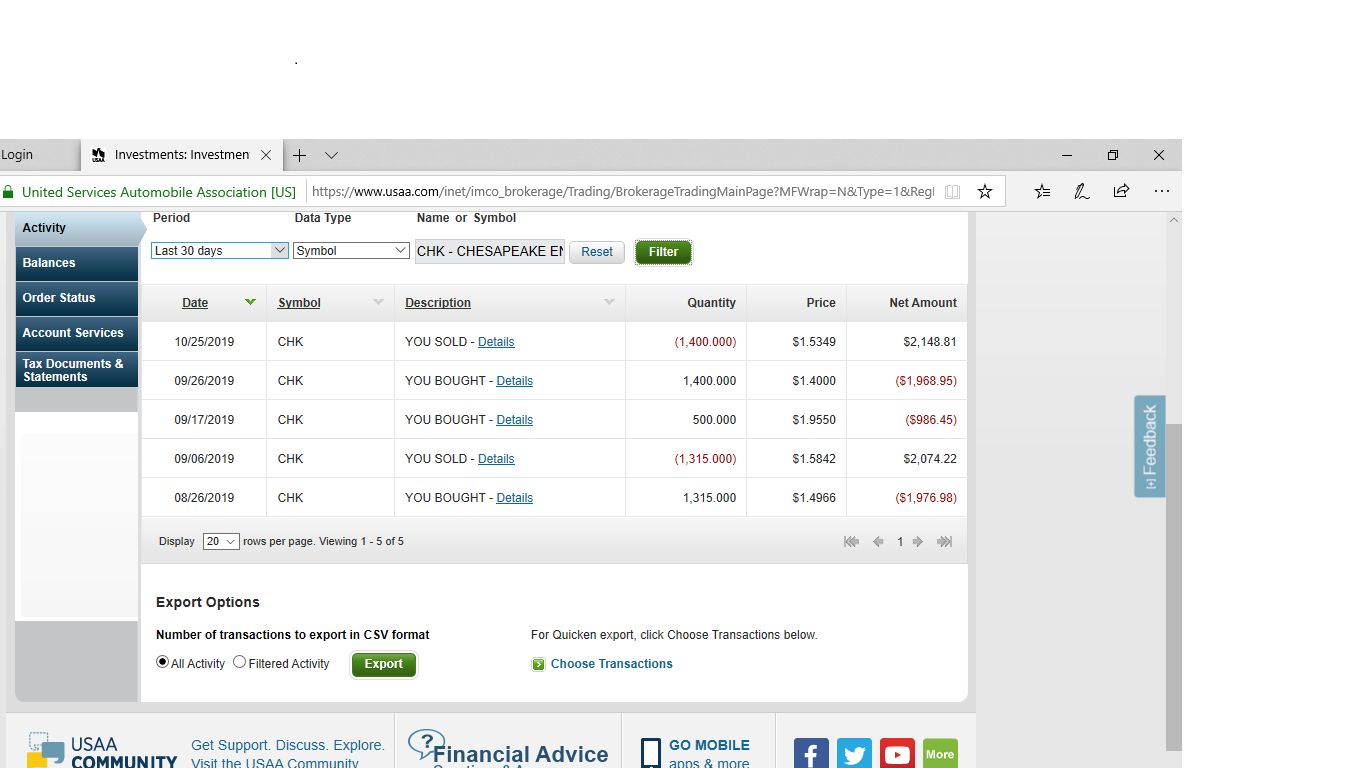Open Account Services section
The width and height of the screenshot is (1366, 768).
tap(77, 333)
